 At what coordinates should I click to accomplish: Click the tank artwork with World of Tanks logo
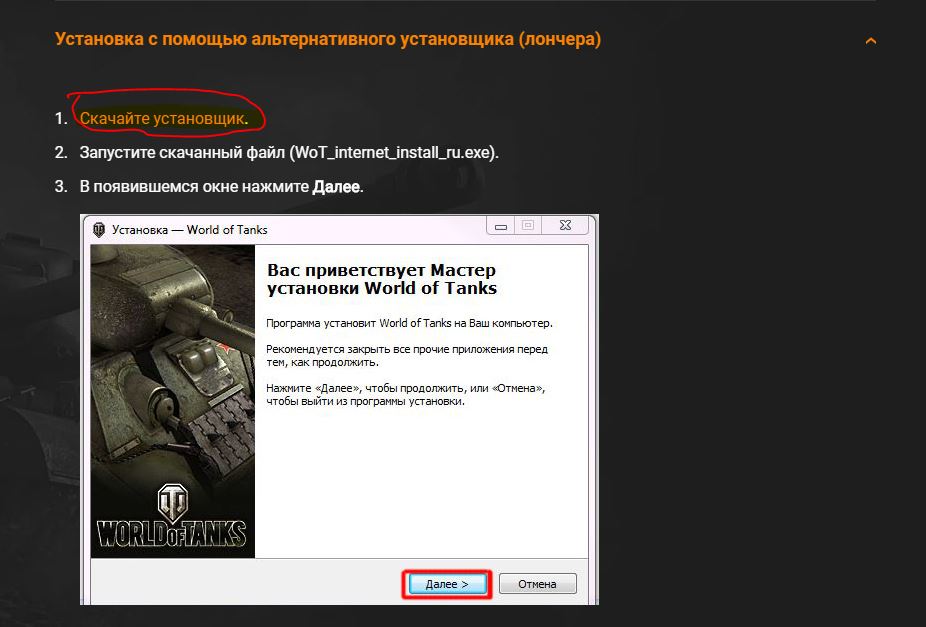tap(172, 401)
